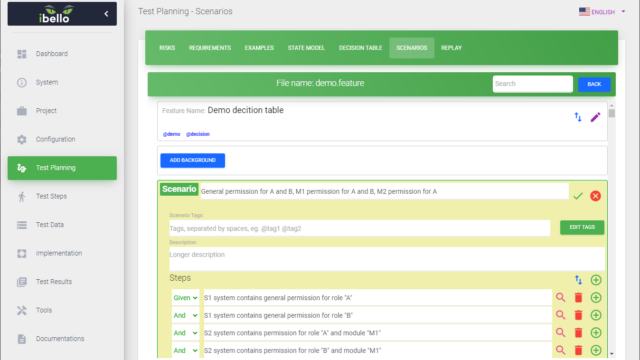Click the Scenario Tags input field
Image resolution: width=640 pixels, height=360 pixels.
(x=360, y=228)
